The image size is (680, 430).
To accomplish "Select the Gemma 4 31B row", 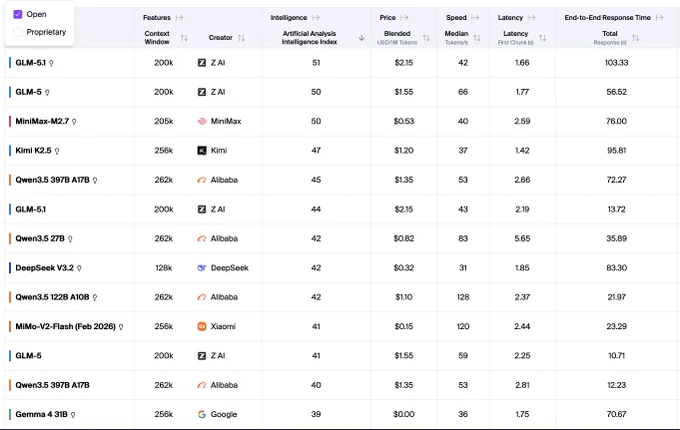I will [340, 414].
